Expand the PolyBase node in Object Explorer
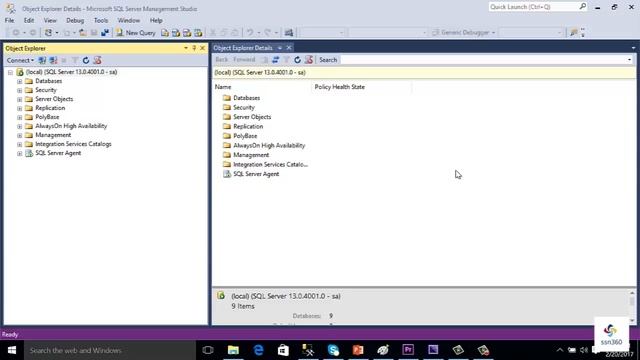Image resolution: width=640 pixels, height=360 pixels. tap(19, 117)
